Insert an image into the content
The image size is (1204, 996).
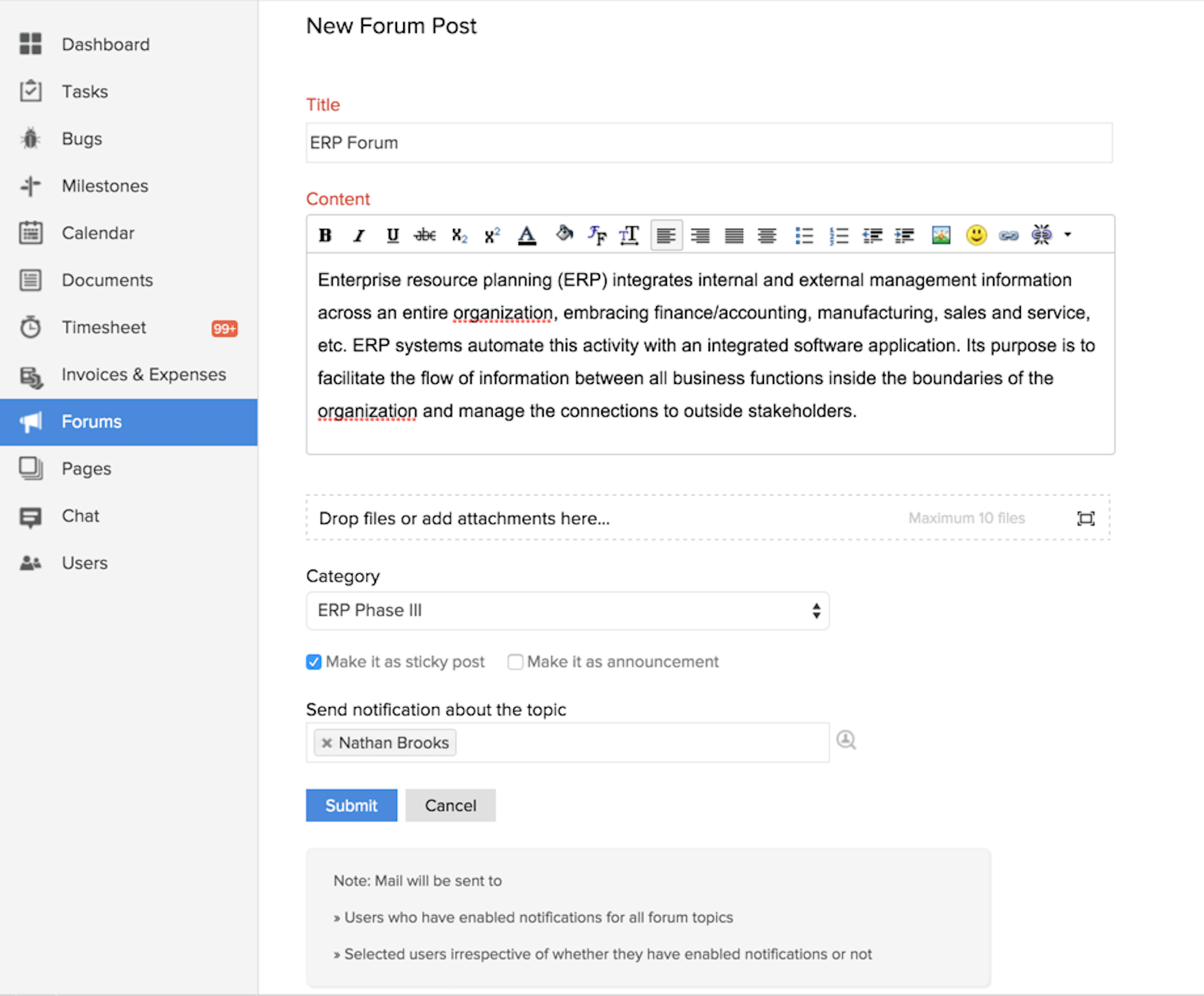click(x=940, y=235)
